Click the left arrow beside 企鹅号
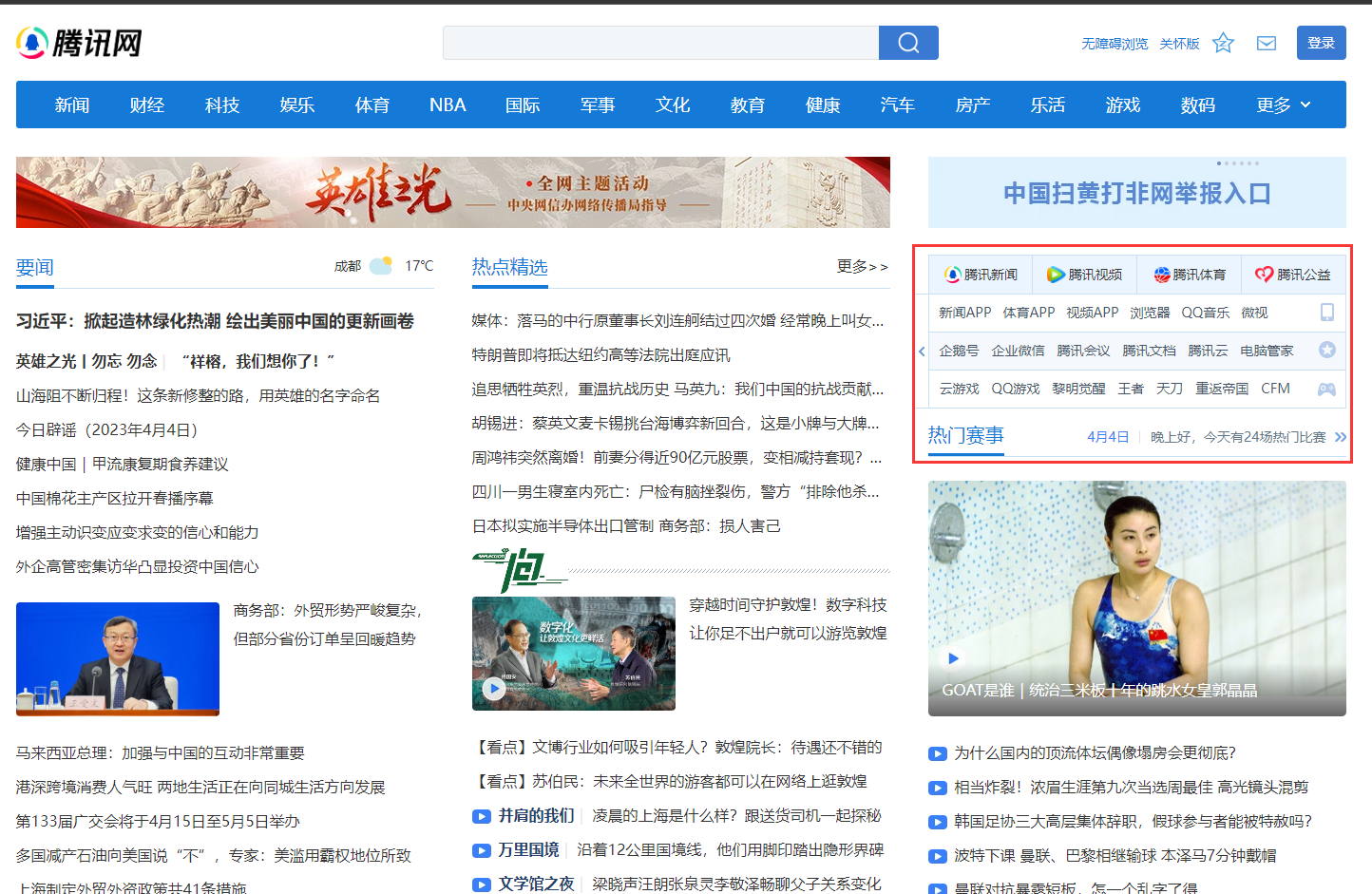Viewport: 1372px width, 894px height. pyautogui.click(x=922, y=352)
